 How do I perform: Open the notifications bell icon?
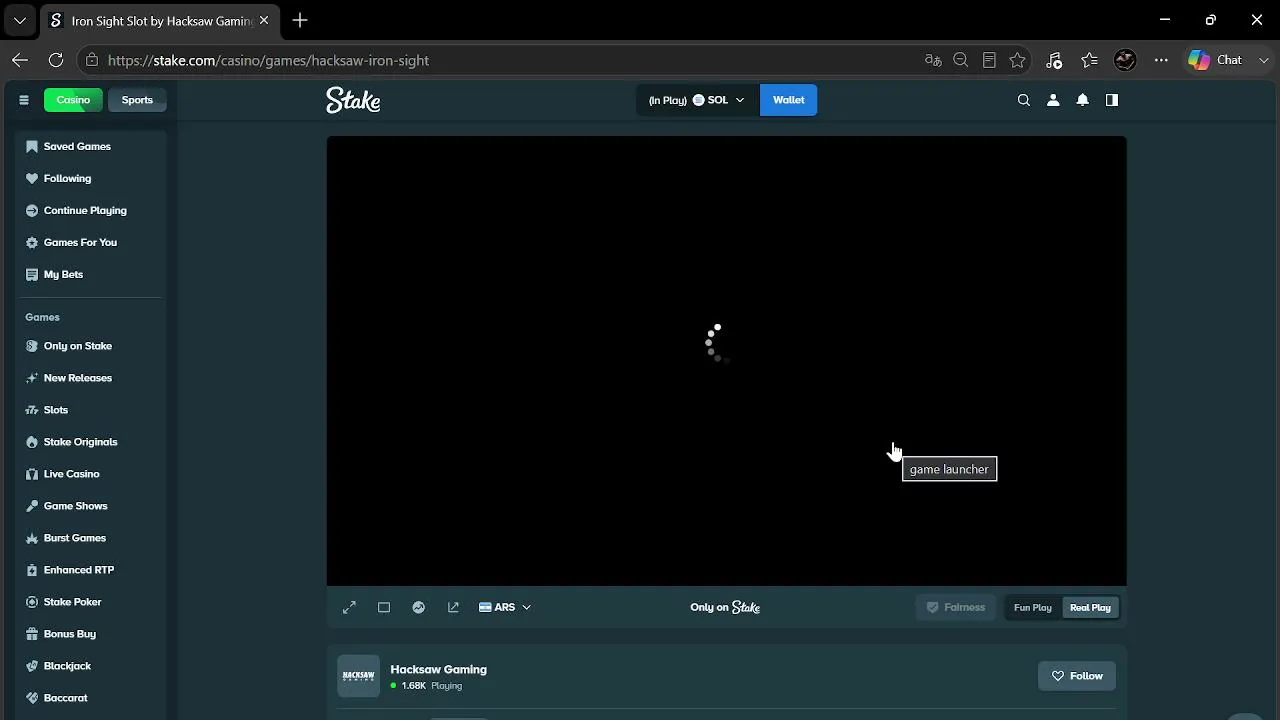pyautogui.click(x=1082, y=100)
